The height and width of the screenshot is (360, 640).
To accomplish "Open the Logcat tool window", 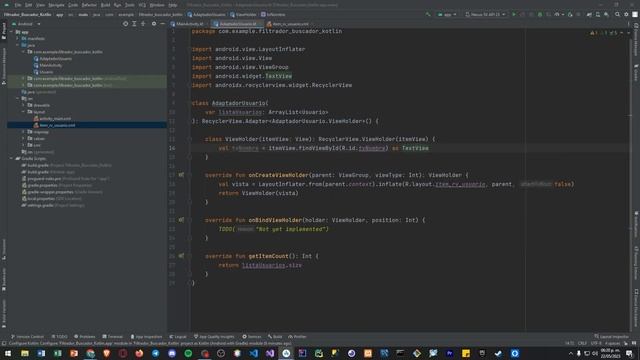I will tap(178, 337).
